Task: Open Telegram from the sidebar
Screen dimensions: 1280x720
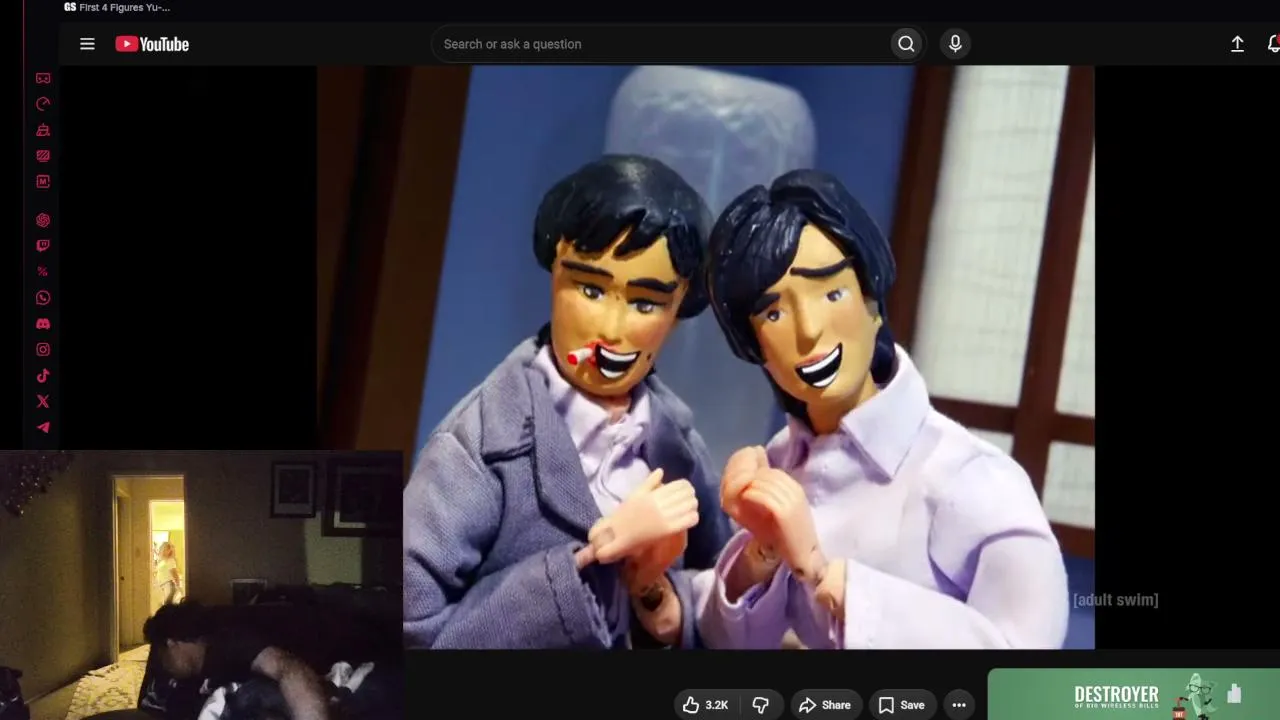Action: pyautogui.click(x=43, y=428)
